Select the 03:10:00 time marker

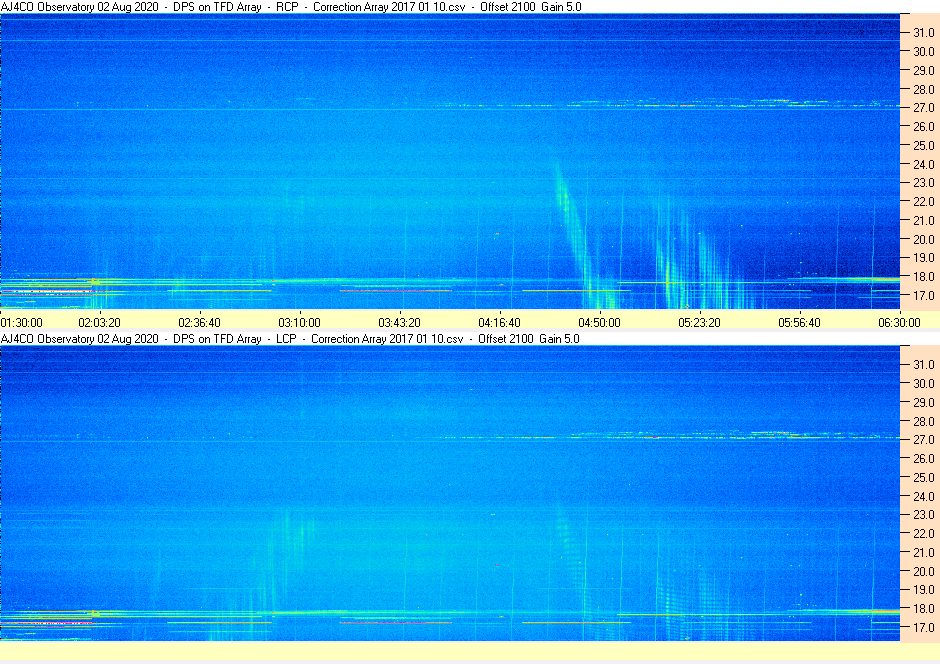coord(299,322)
